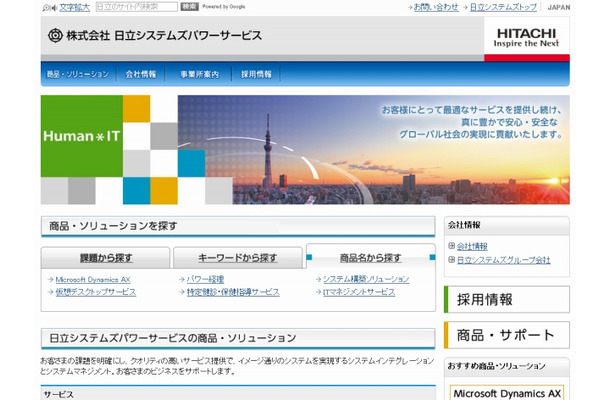Click the arrow icon before 日立システムズトップ
The image size is (610, 400).
point(465,7)
